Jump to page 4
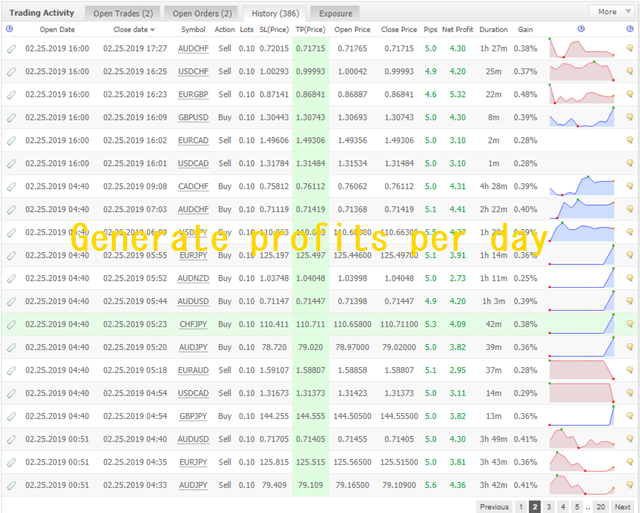Screen dimensions: 640x513 [x=563, y=507]
